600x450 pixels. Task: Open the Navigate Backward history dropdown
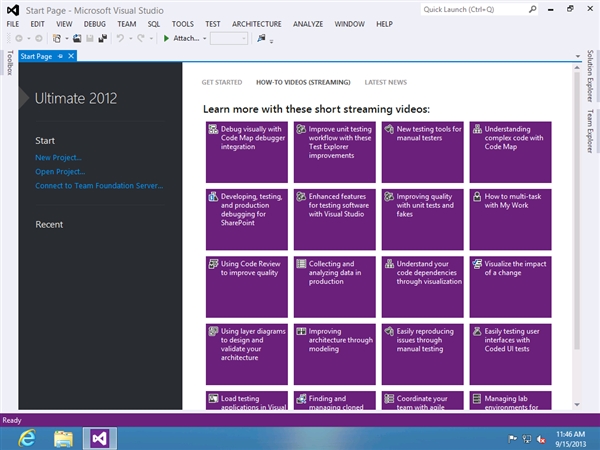(29, 38)
